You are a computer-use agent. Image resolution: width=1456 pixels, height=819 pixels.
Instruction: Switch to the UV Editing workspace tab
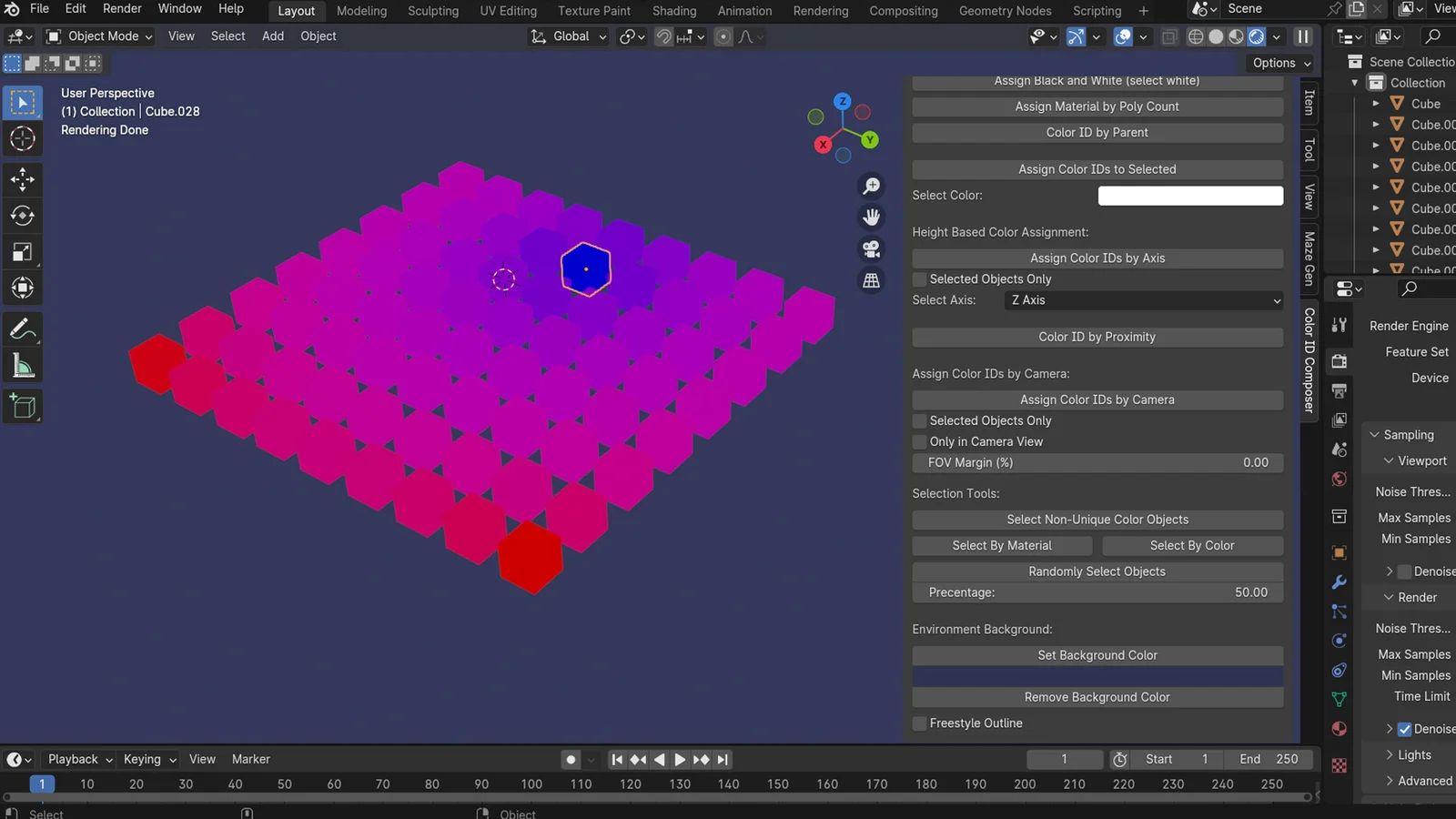click(x=508, y=11)
